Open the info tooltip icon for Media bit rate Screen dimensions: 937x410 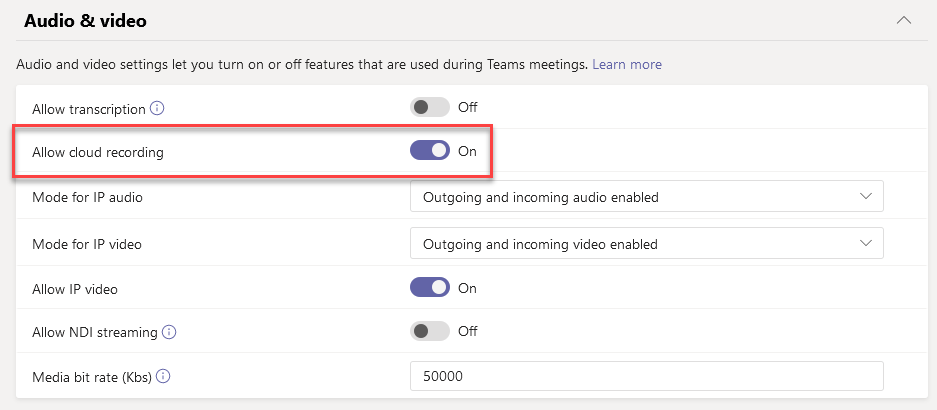point(163,377)
